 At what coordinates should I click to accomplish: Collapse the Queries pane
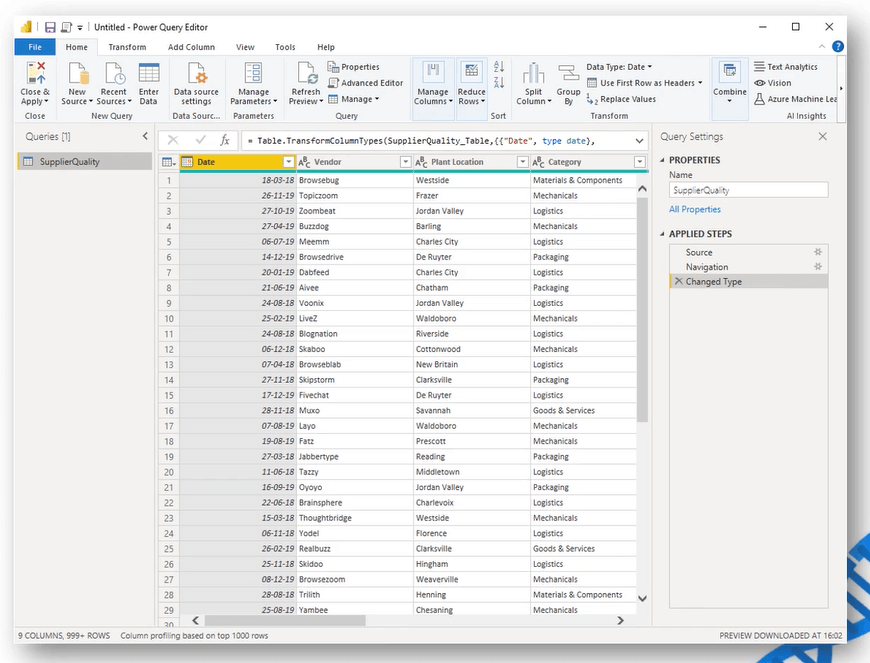tap(145, 136)
